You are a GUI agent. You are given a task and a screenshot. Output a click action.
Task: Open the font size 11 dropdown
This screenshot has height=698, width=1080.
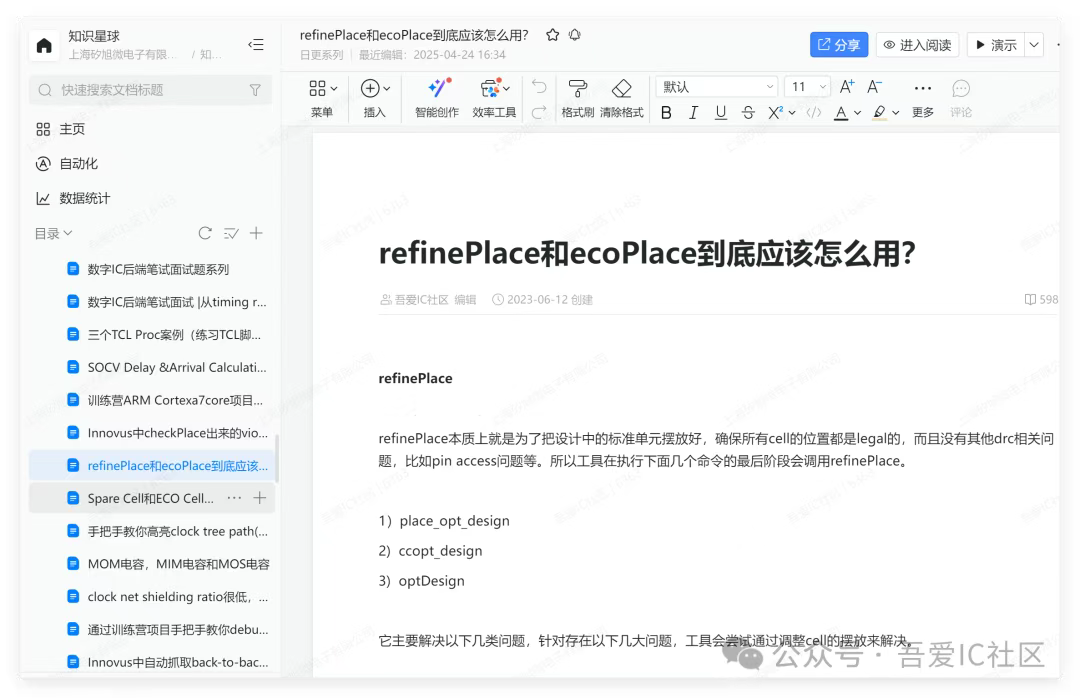[807, 87]
